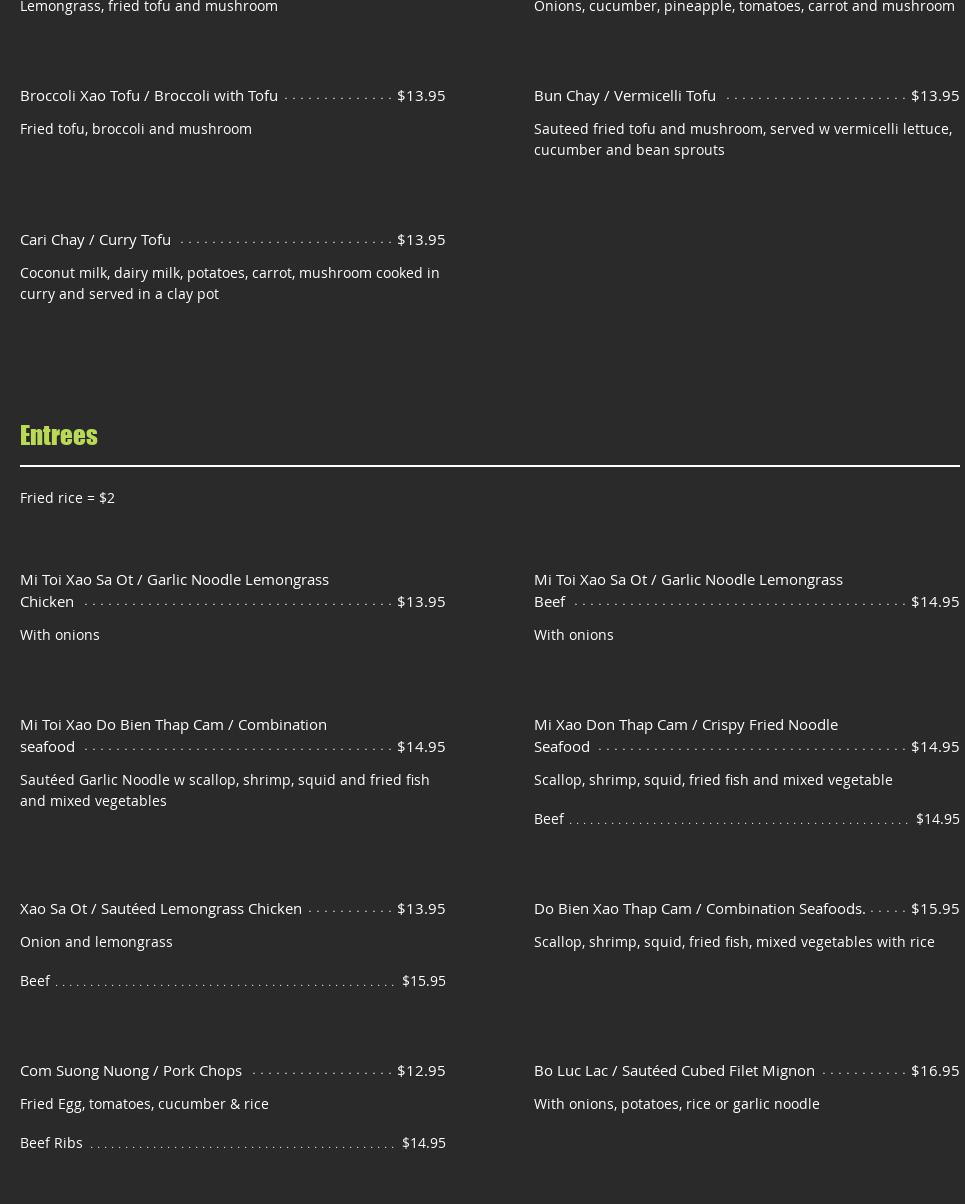The height and width of the screenshot is (1204, 965).
Task: Click the Entrees section heading
Action: pyautogui.click(x=59, y=435)
